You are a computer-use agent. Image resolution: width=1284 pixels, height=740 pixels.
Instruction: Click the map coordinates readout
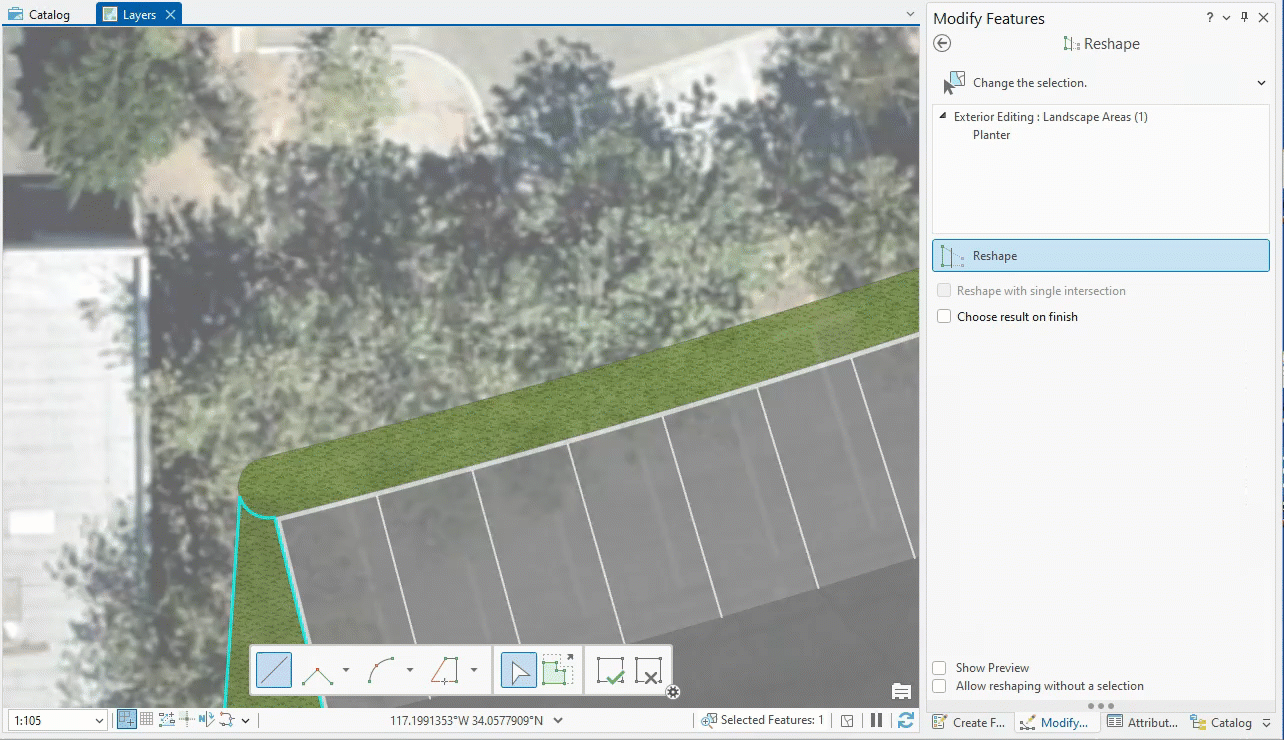point(466,720)
